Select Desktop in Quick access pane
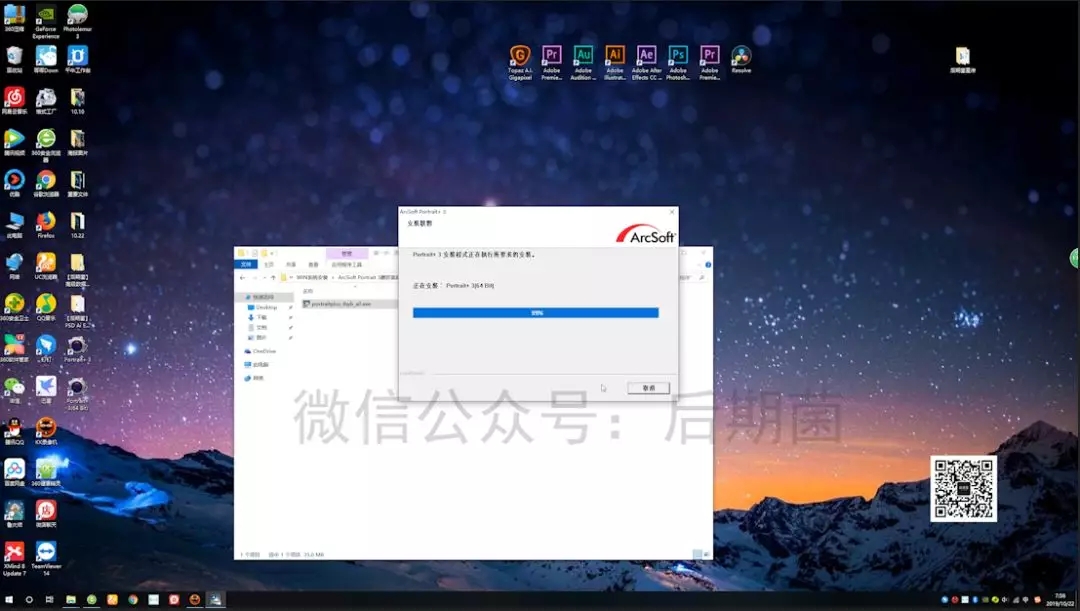This screenshot has width=1080, height=611. 266,307
